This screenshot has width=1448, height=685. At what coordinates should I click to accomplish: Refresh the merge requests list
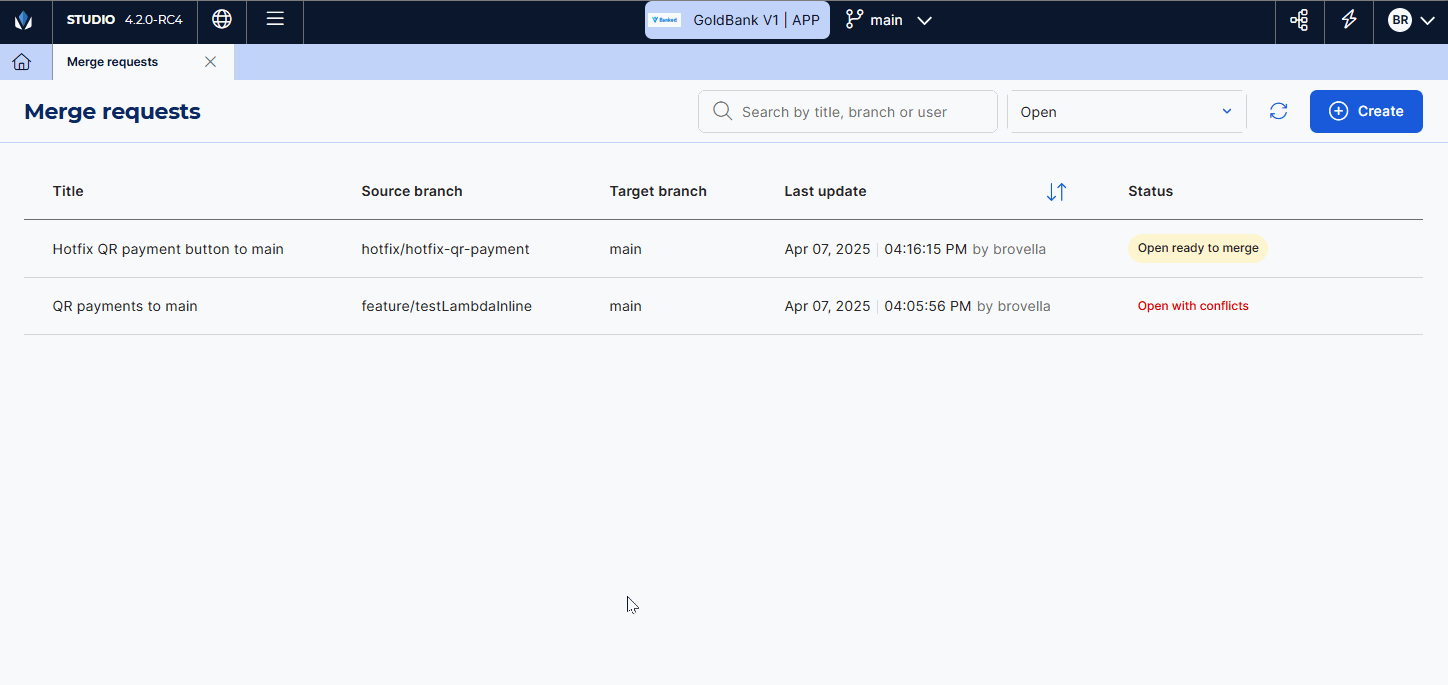1278,111
